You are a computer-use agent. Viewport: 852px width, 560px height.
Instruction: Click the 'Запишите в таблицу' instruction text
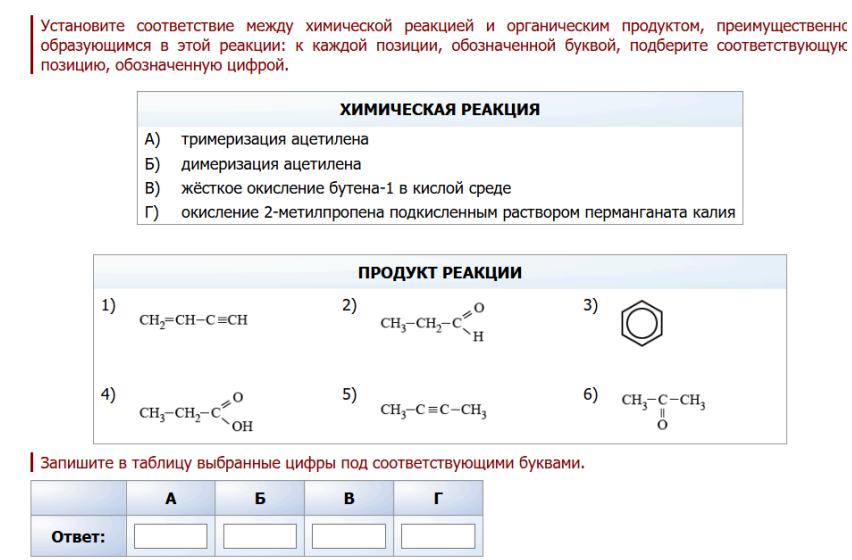pos(311,463)
